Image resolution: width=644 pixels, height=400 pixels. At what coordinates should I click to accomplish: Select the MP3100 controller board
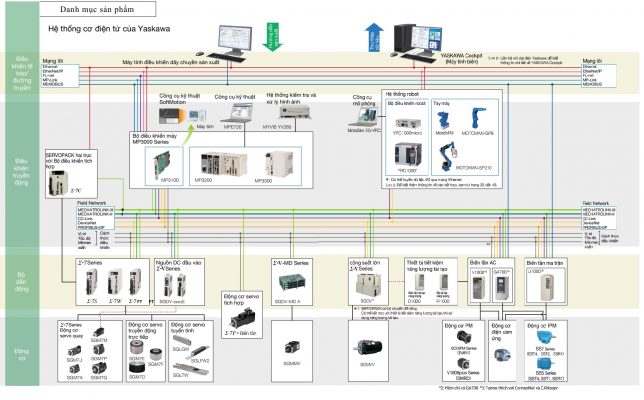tap(161, 163)
